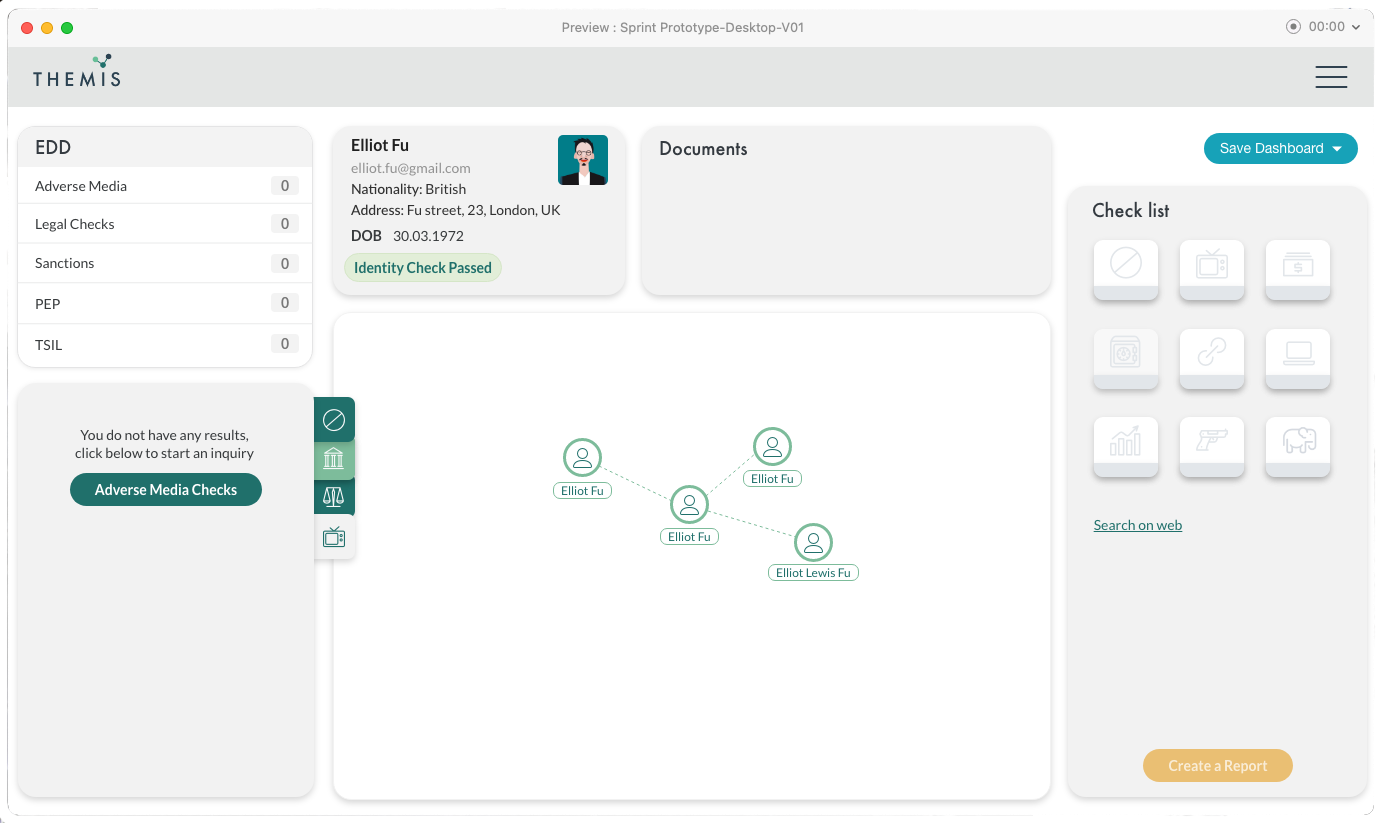
Task: Open the safe vault checklist tile
Action: point(1125,354)
